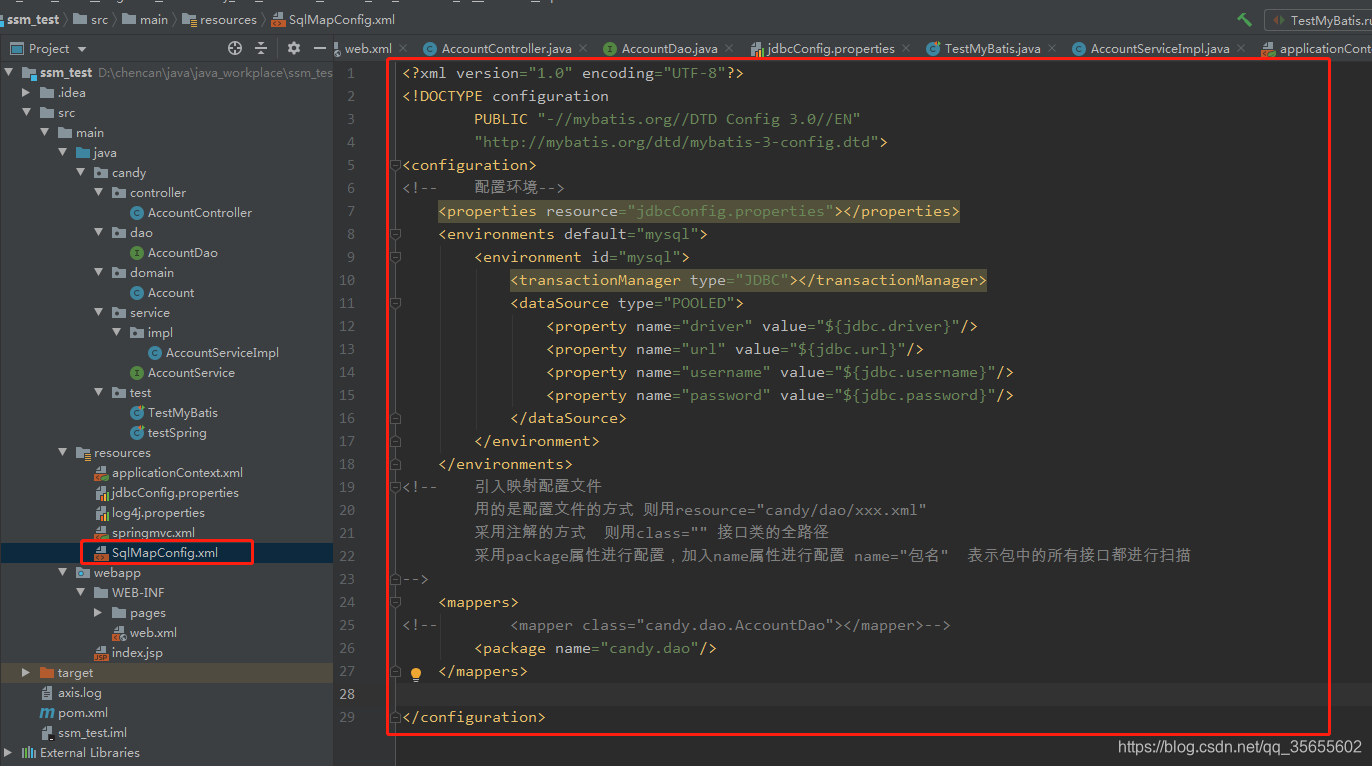Expand the pages folder arrow

pyautogui.click(x=98, y=613)
